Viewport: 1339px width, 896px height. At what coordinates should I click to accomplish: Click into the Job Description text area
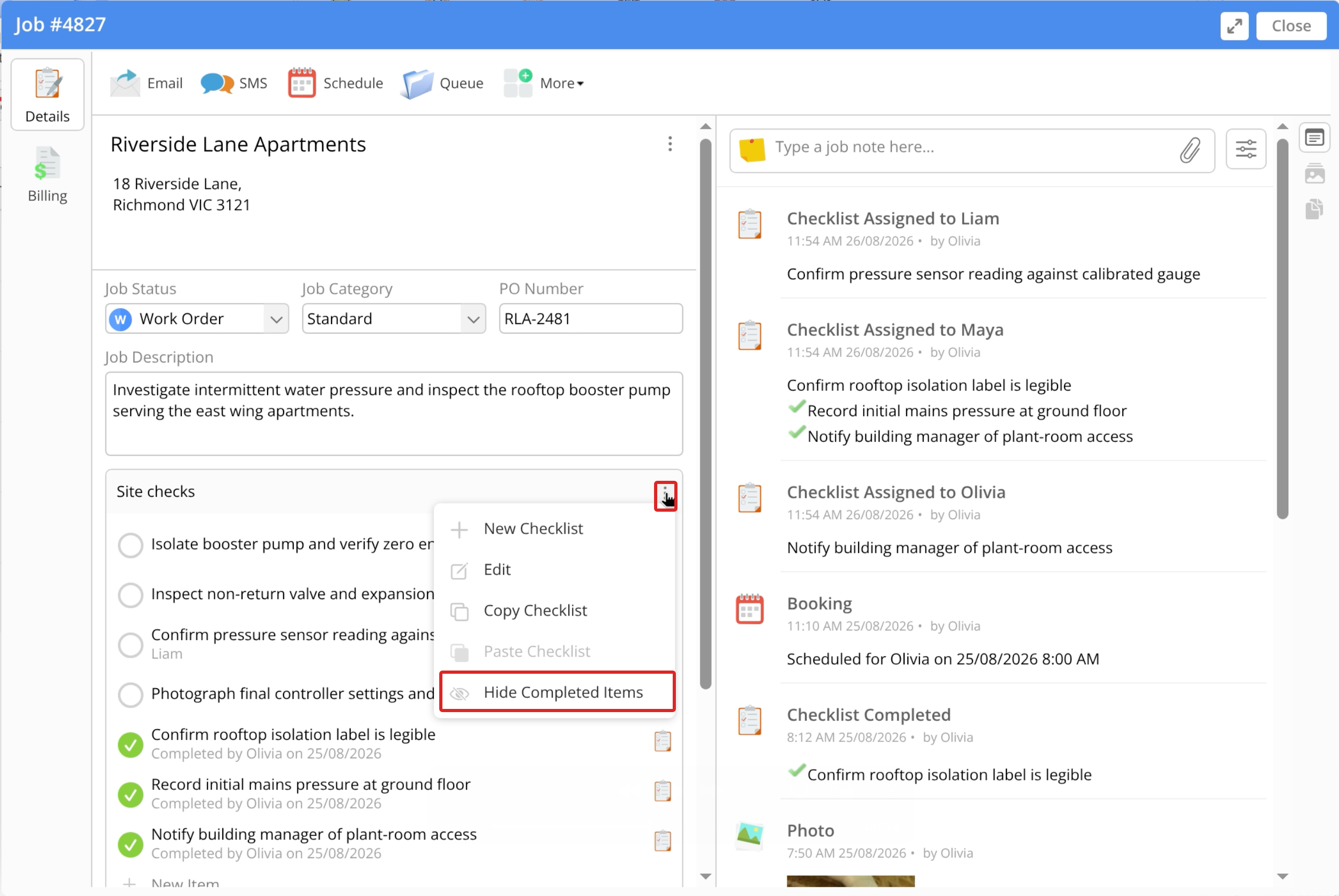(394, 414)
